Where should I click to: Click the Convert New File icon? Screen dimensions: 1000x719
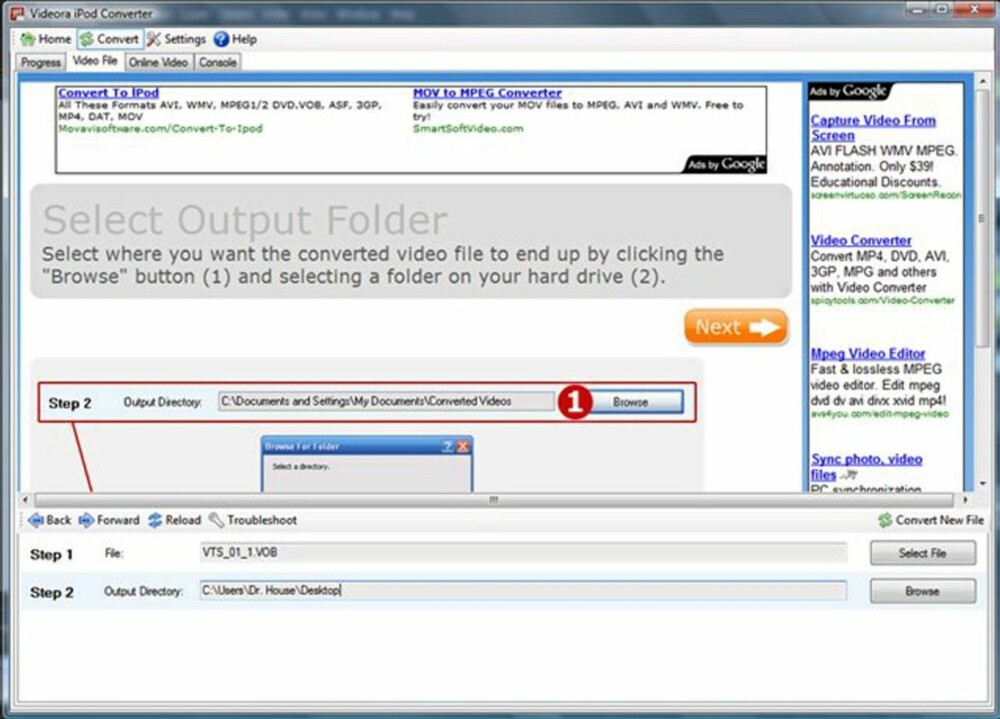point(885,520)
